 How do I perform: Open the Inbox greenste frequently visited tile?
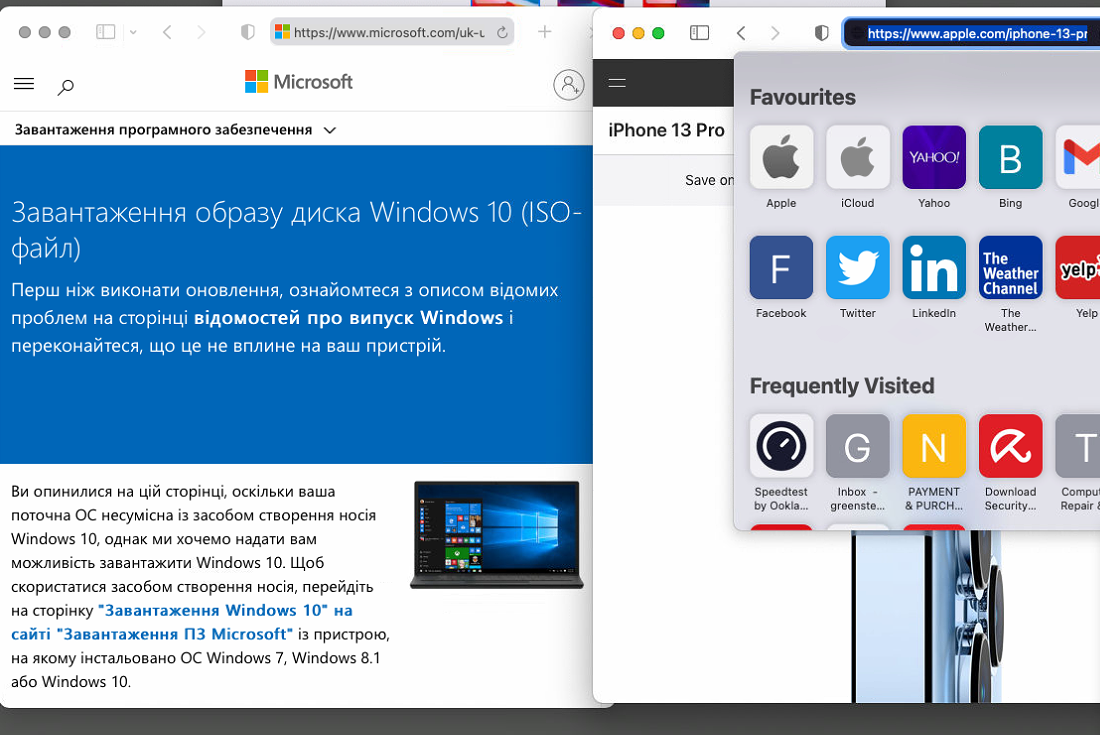(x=857, y=445)
